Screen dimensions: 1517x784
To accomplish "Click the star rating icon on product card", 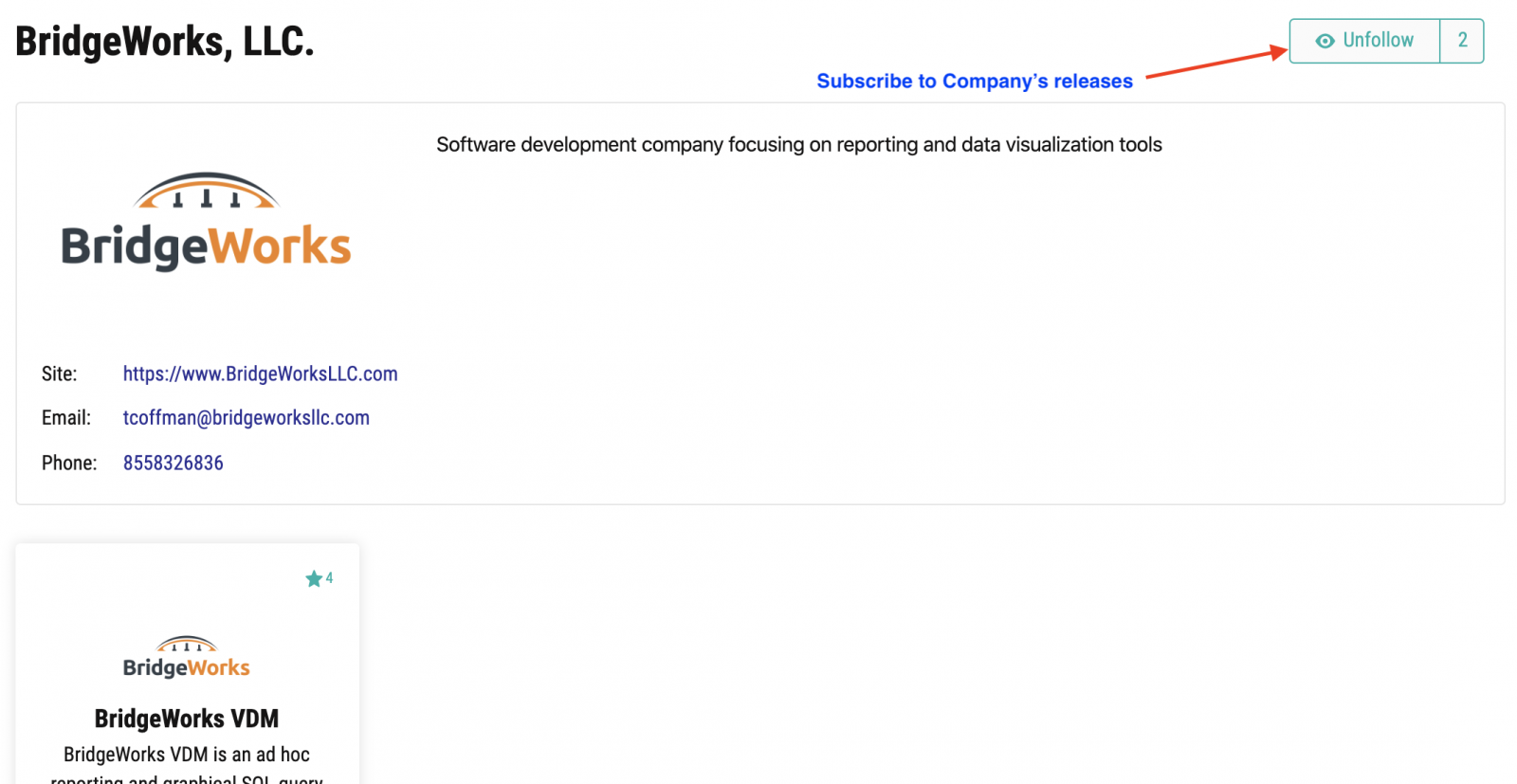I will click(314, 578).
